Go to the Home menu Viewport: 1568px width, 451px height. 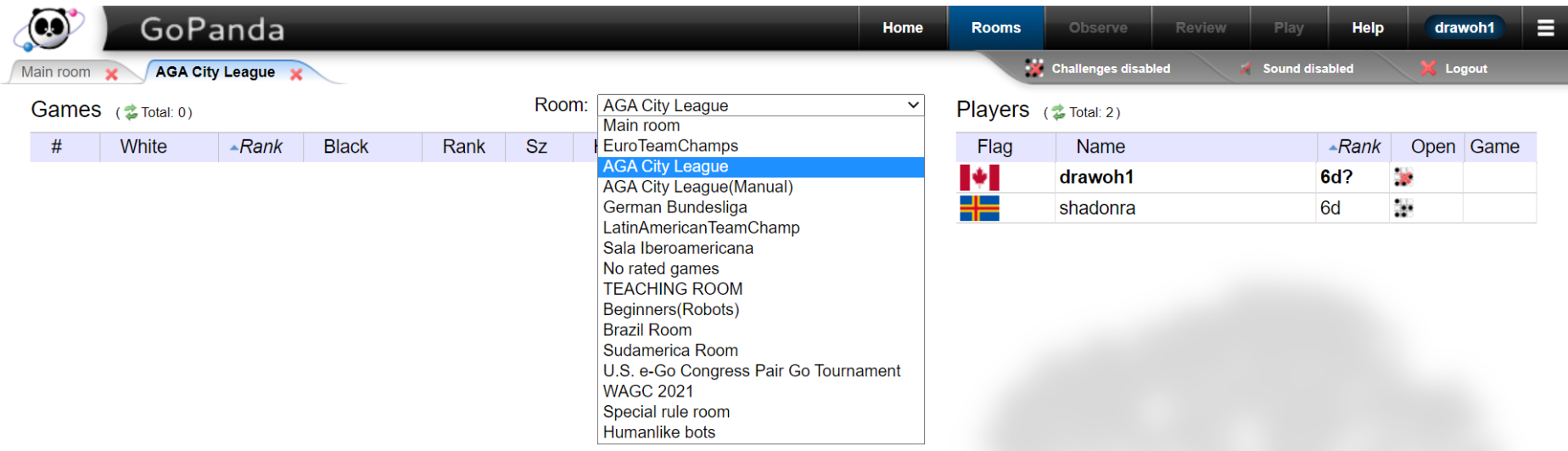pyautogui.click(x=902, y=28)
